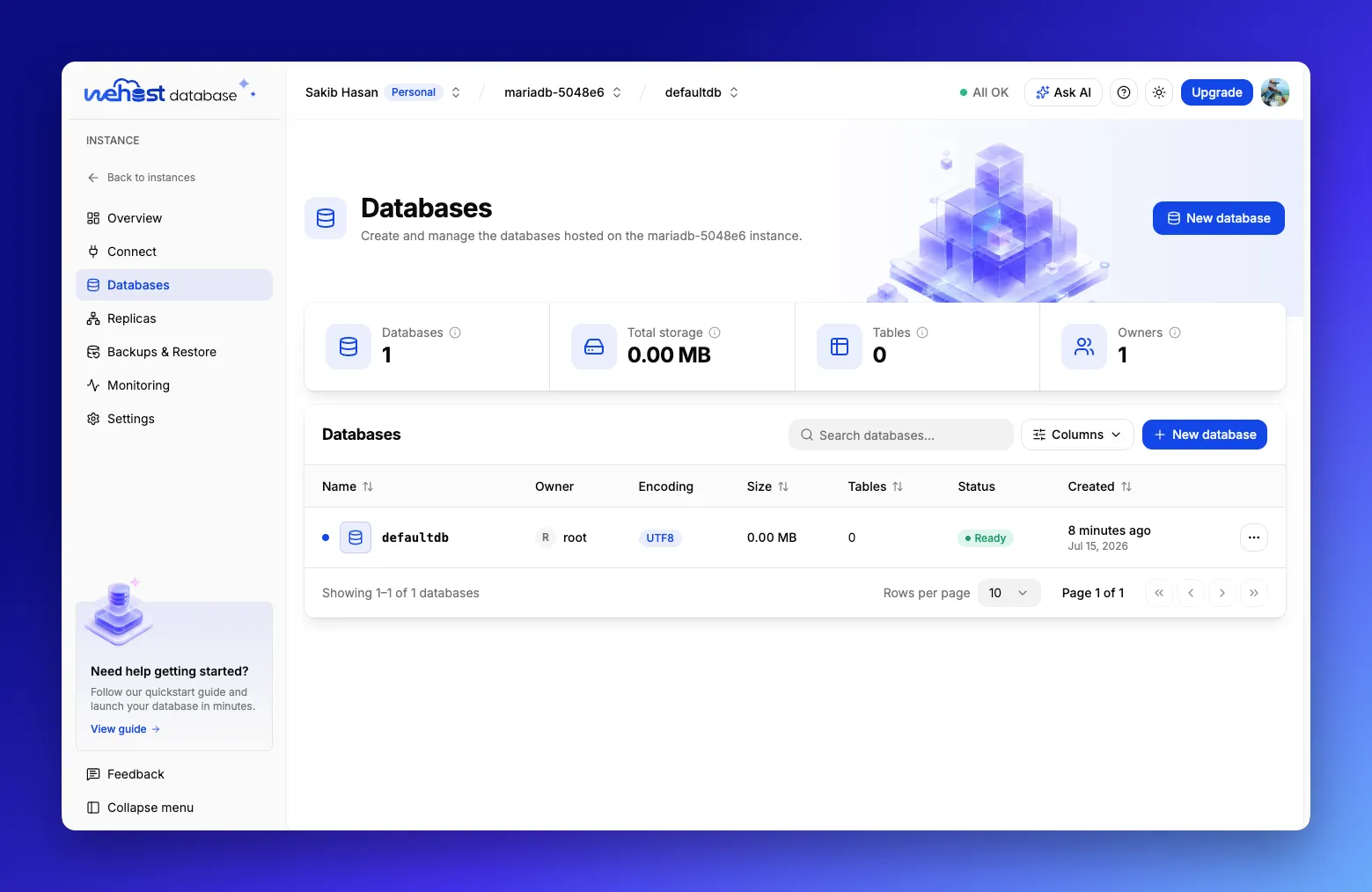Sort the table by Size column
The image size is (1372, 892).
767,486
